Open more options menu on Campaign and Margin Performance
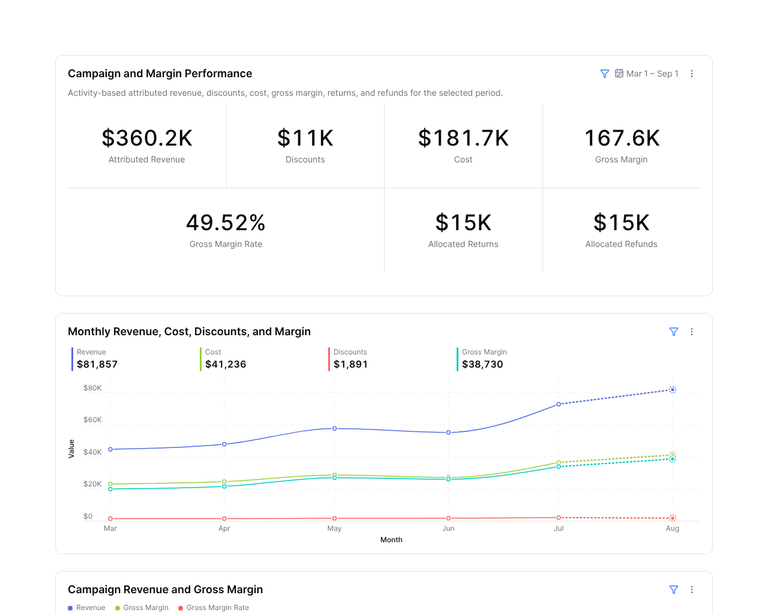The width and height of the screenshot is (768, 614). click(692, 73)
